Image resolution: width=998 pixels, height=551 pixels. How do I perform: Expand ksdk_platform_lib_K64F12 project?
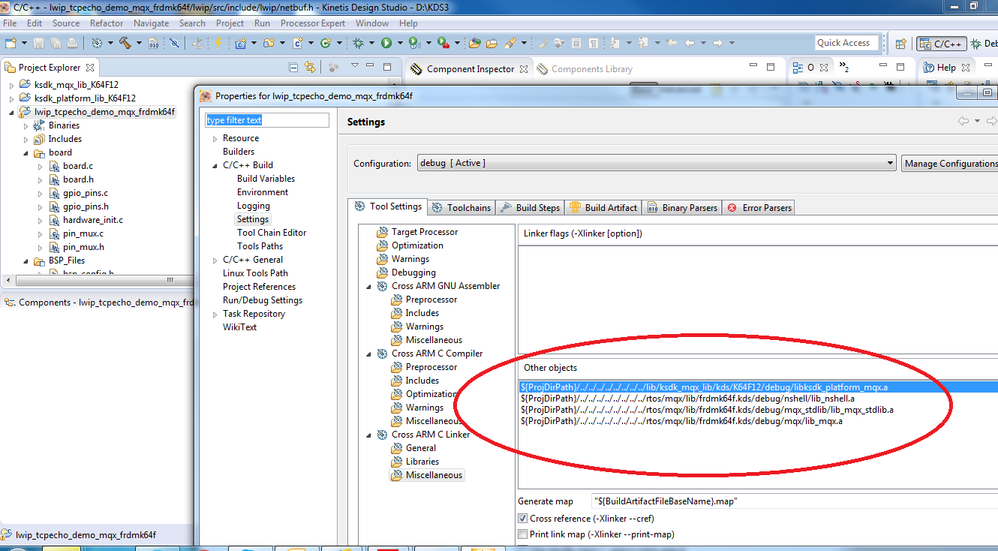[x=11, y=99]
